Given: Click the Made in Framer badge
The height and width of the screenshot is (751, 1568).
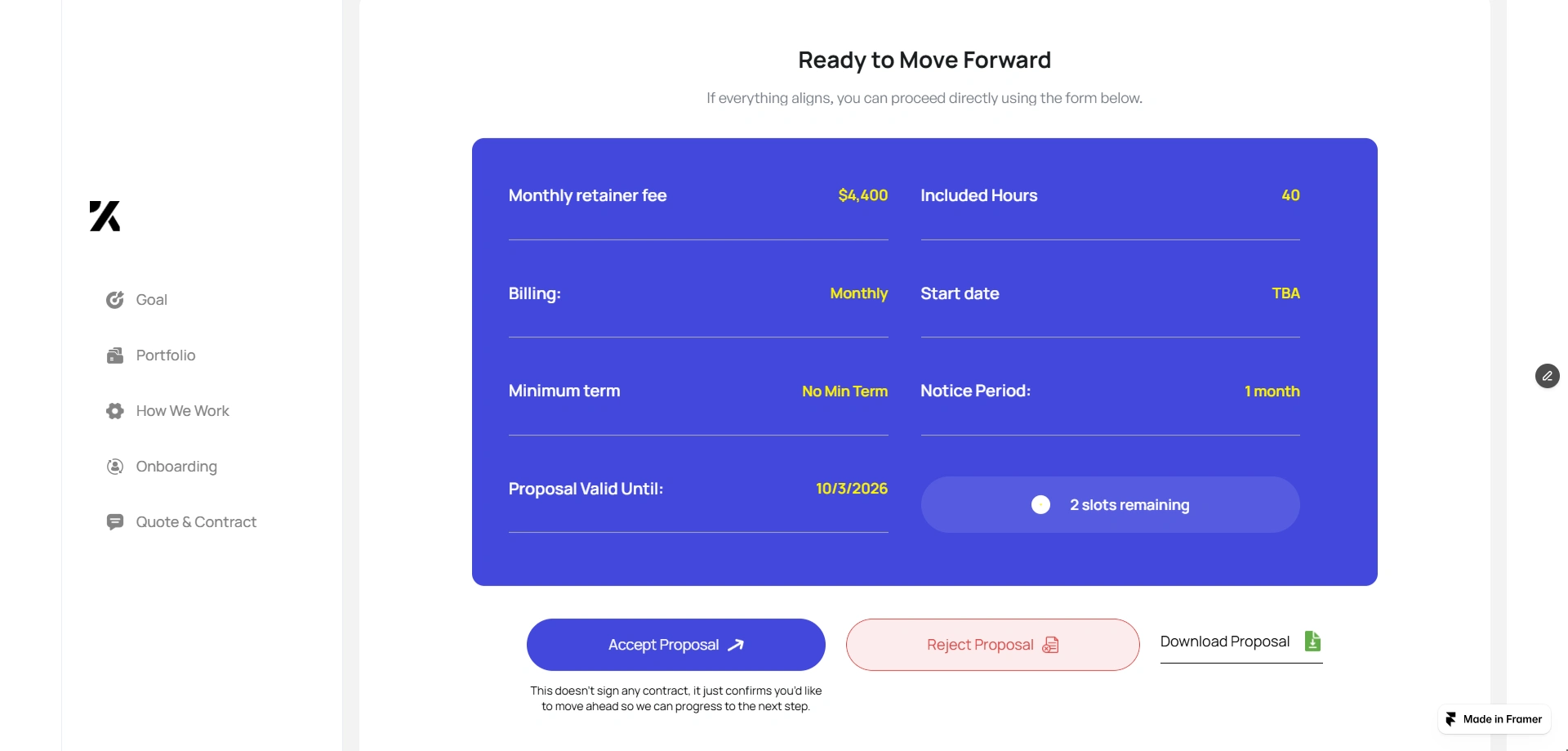Looking at the screenshot, I should point(1494,719).
